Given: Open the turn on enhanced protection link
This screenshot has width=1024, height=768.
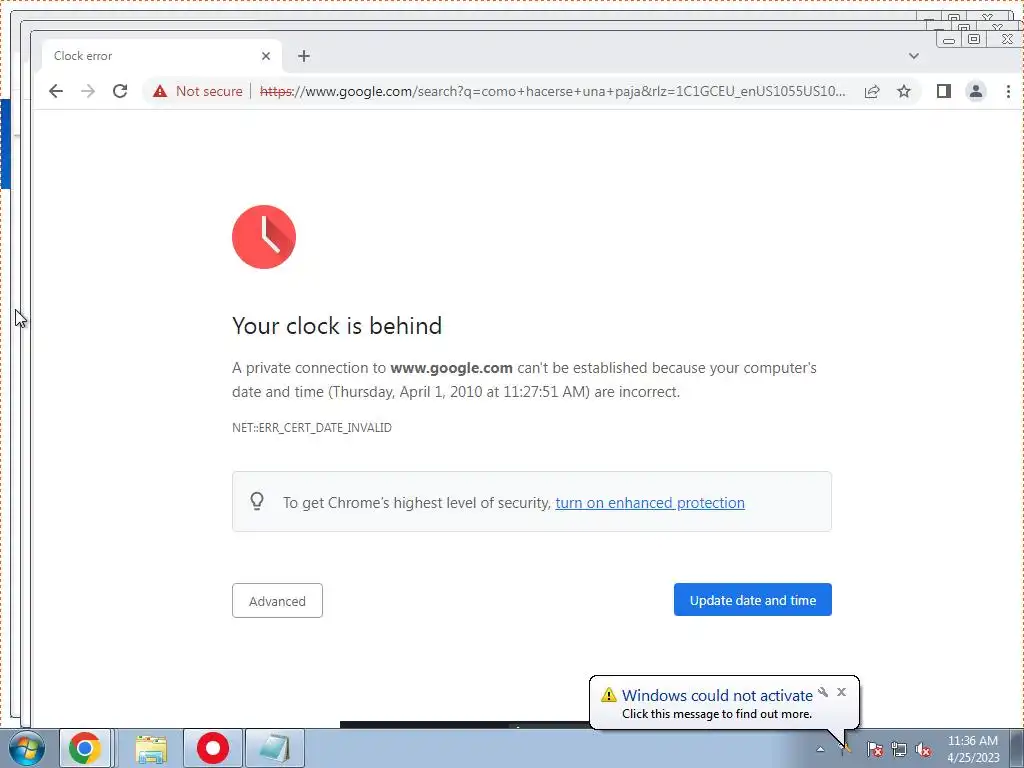Looking at the screenshot, I should pyautogui.click(x=650, y=503).
